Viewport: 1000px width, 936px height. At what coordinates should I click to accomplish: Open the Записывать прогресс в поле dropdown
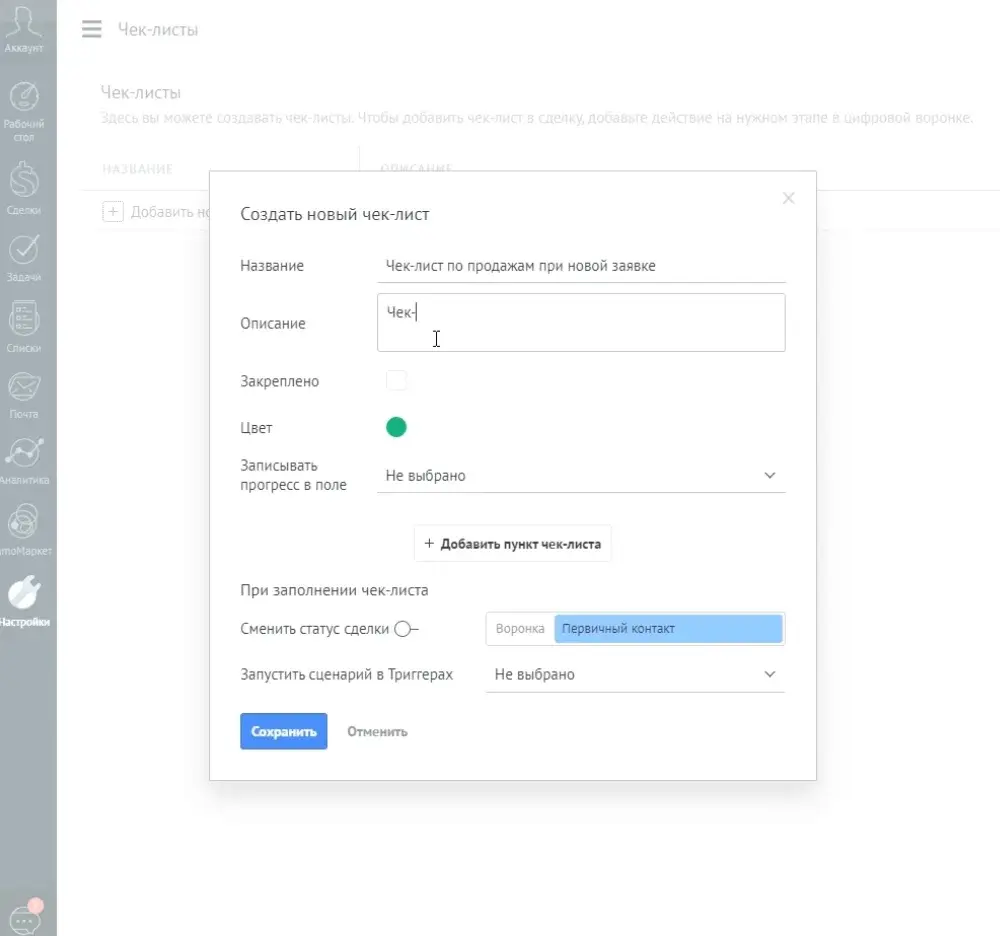point(581,476)
